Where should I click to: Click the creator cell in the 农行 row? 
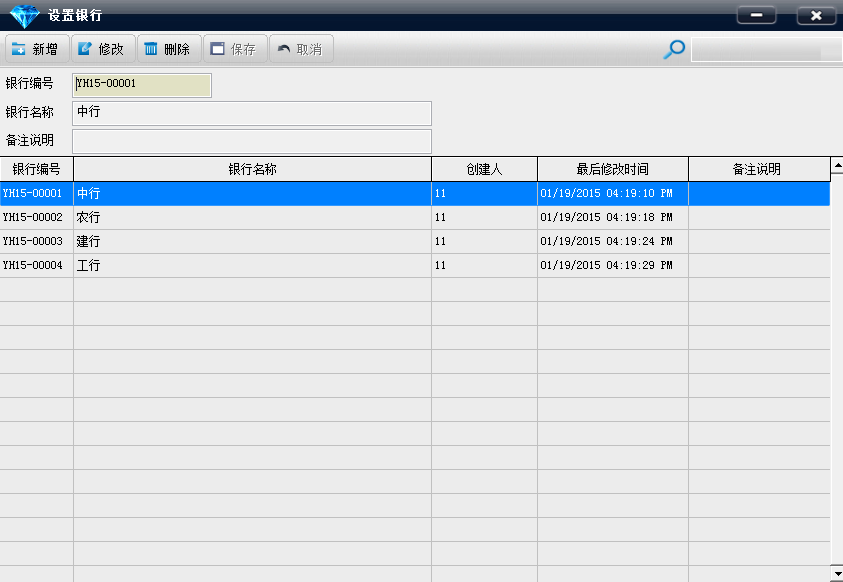click(x=484, y=218)
